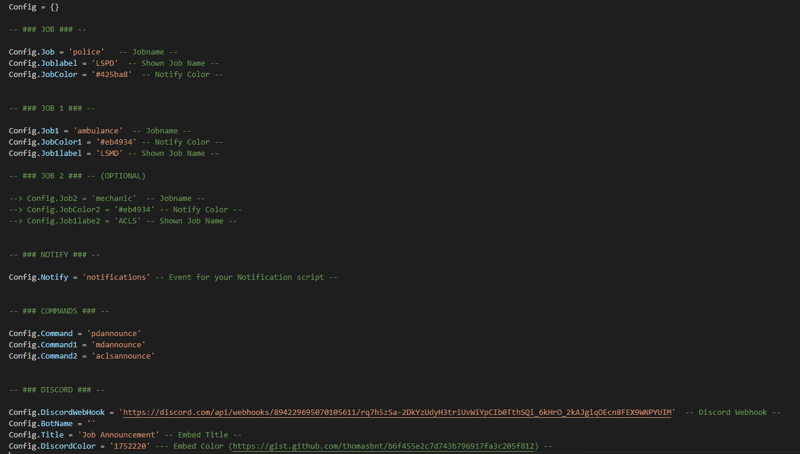Select the '#eb4934' JobColor1 value
Image resolution: width=800 pixels, height=454 pixels.
pyautogui.click(x=116, y=142)
